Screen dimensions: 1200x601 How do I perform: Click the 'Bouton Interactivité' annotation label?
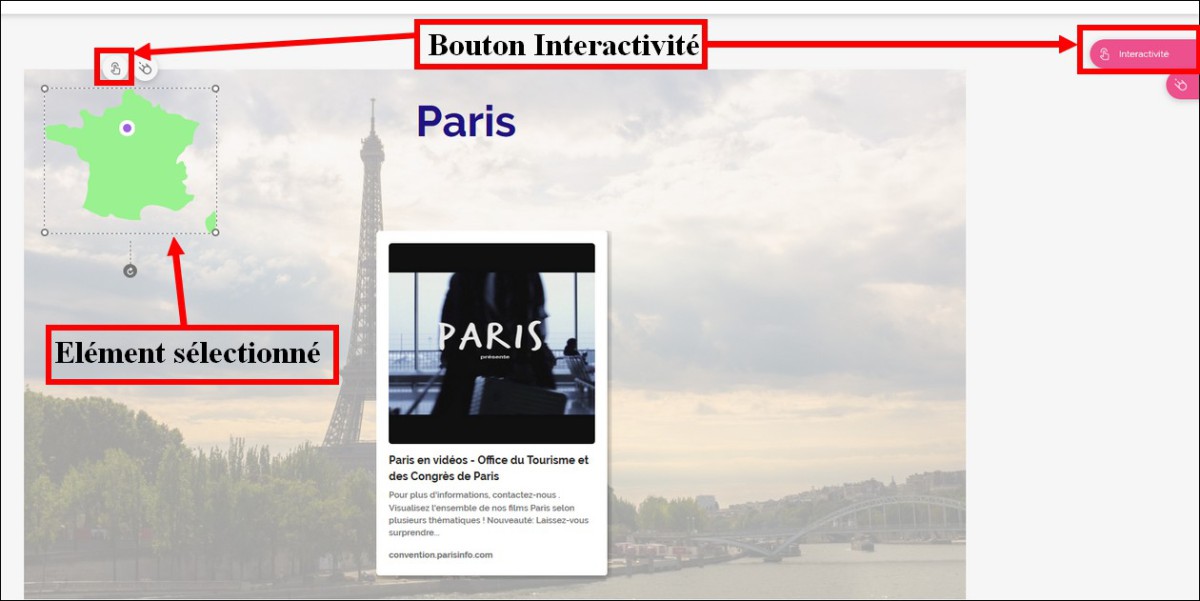pyautogui.click(x=561, y=45)
